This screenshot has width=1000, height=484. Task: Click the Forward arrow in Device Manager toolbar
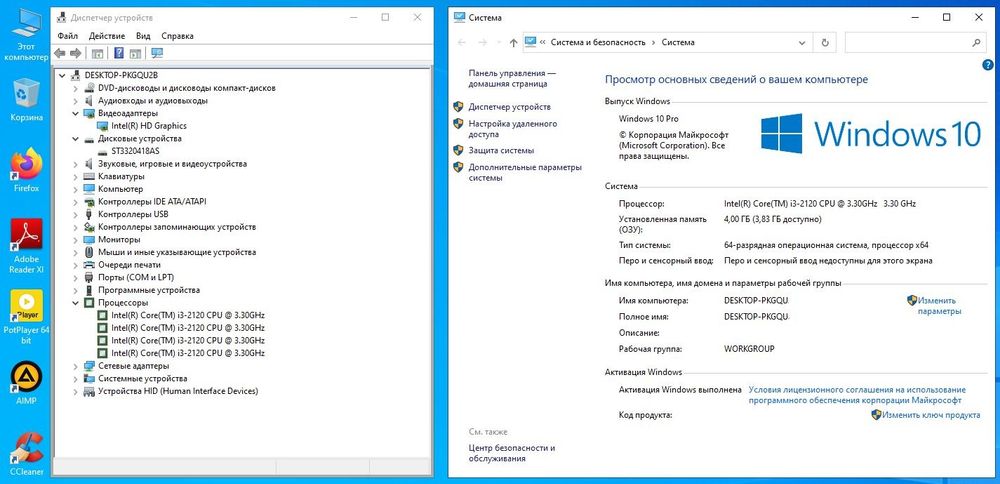click(x=75, y=53)
